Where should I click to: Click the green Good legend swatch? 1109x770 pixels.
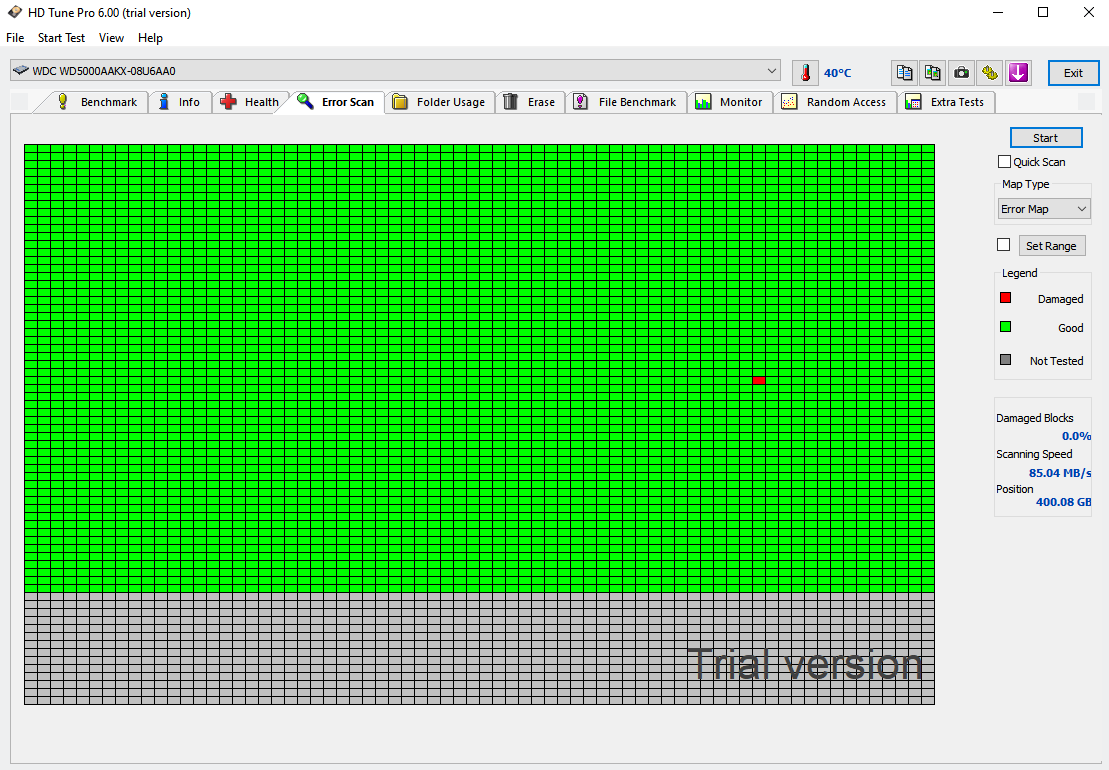[x=1005, y=327]
